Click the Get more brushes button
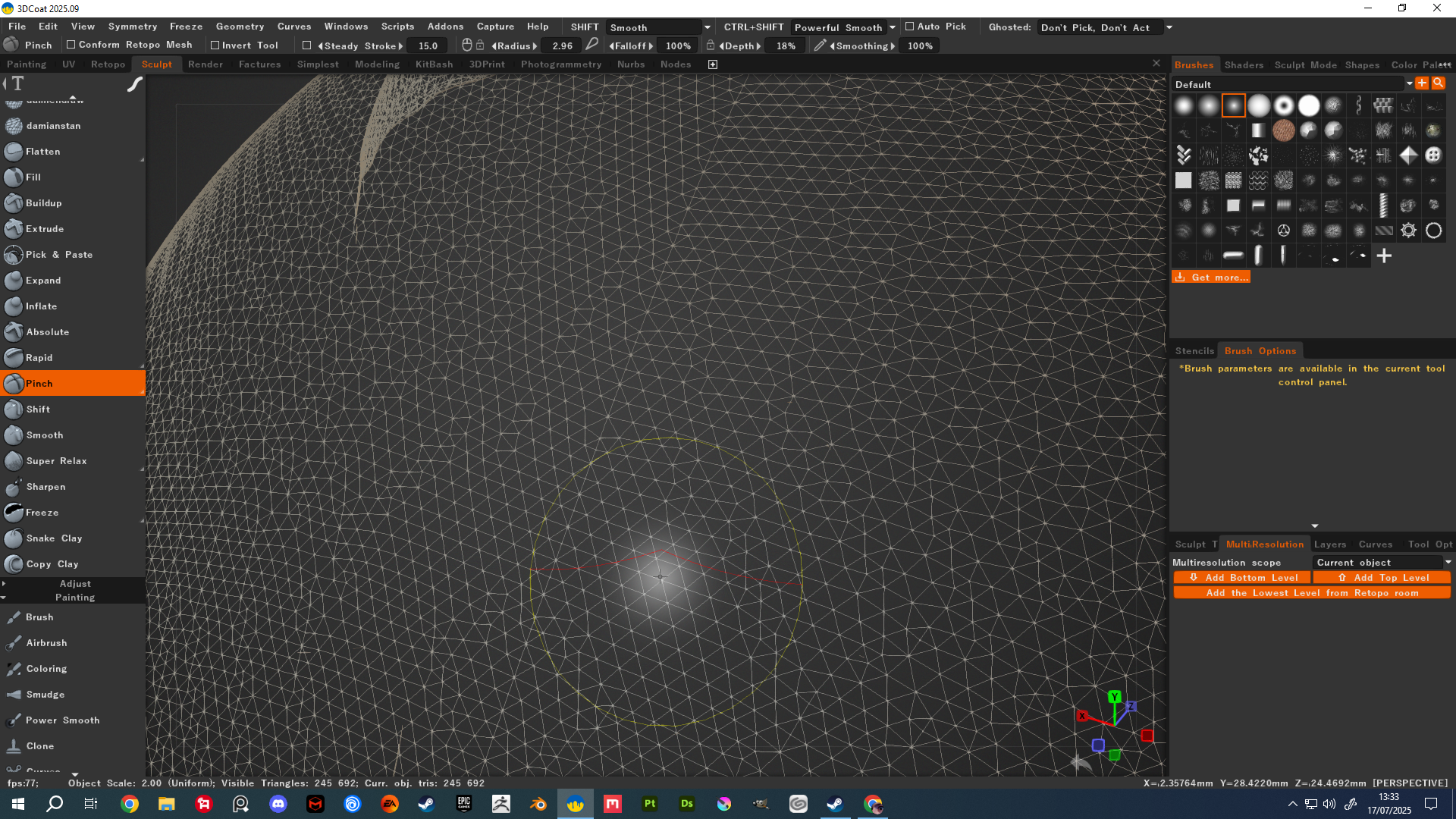 click(x=1211, y=278)
